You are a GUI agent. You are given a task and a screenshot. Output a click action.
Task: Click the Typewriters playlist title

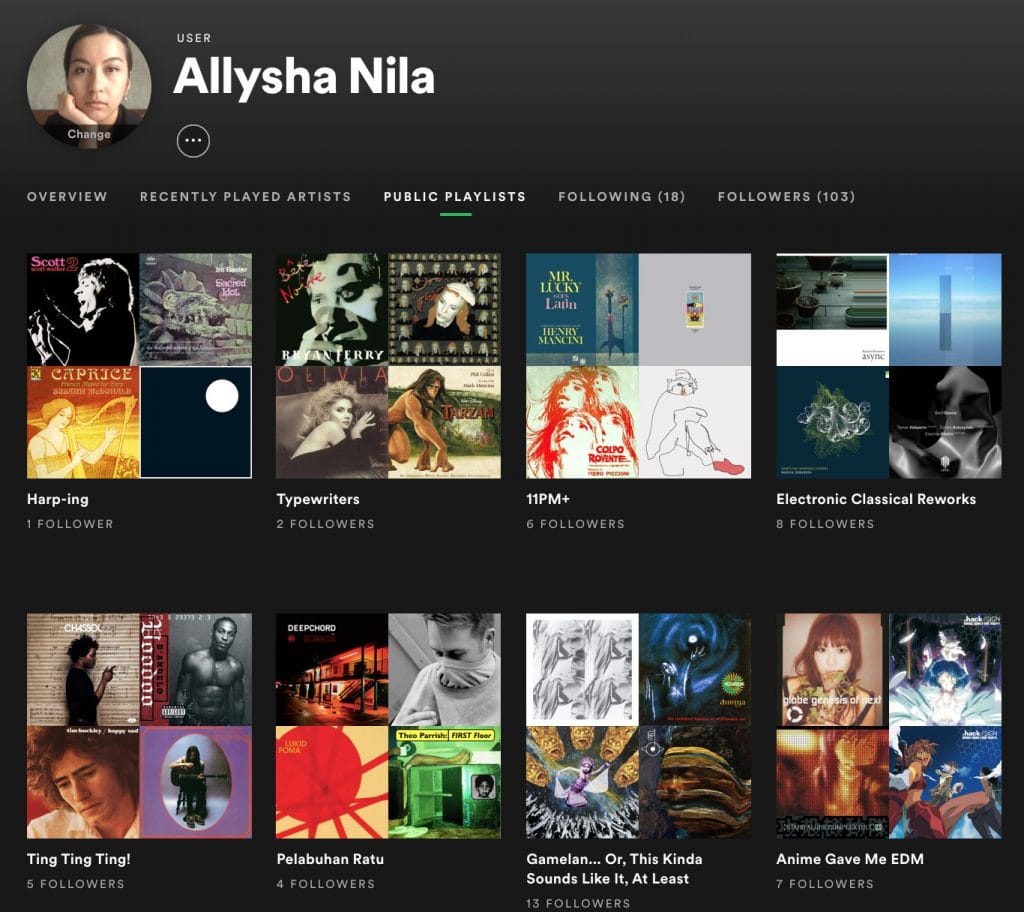pyautogui.click(x=318, y=499)
